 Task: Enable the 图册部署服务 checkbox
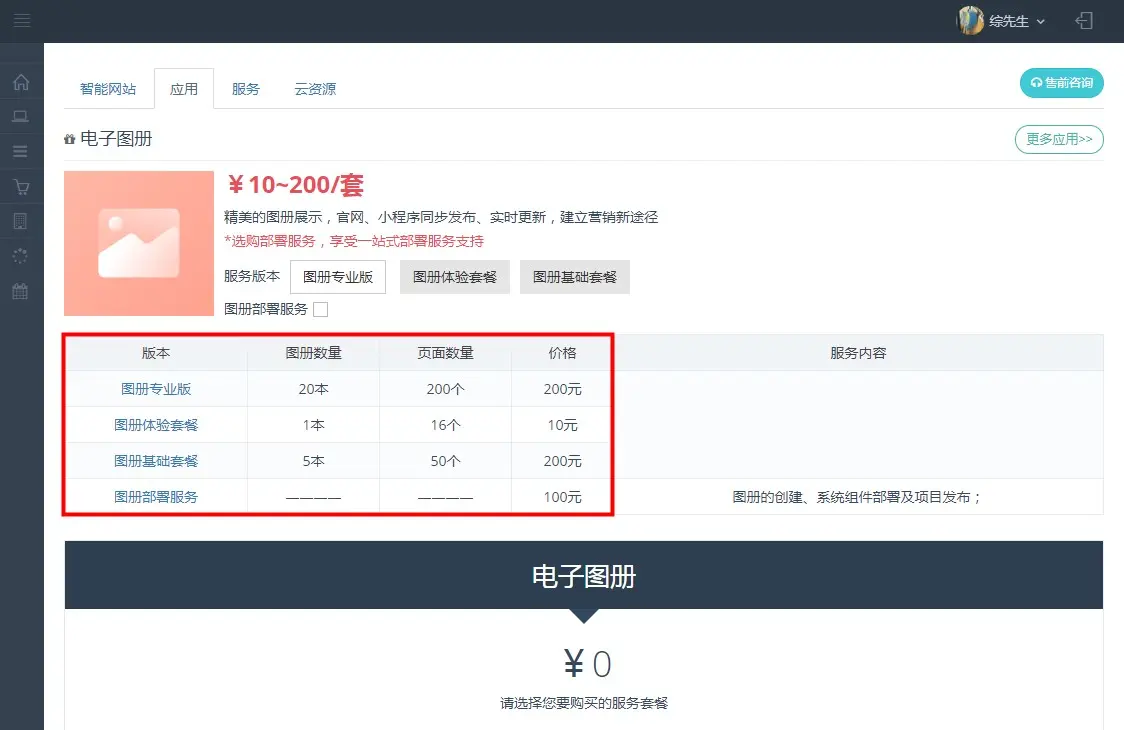click(x=320, y=310)
